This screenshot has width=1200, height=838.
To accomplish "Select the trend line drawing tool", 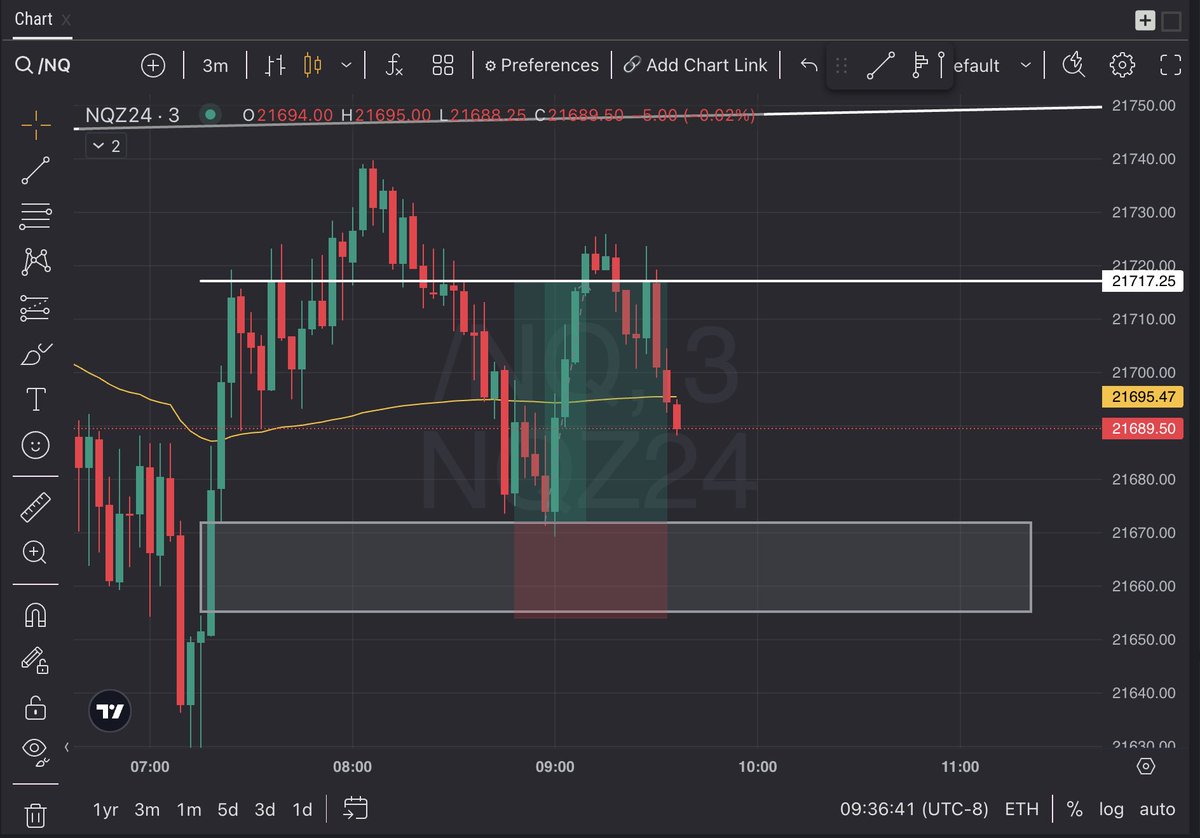I will point(36,170).
